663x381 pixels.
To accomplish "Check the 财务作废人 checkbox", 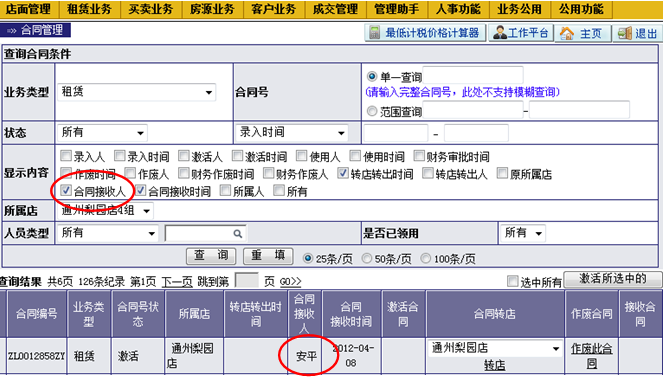I will pyautogui.click(x=268, y=173).
